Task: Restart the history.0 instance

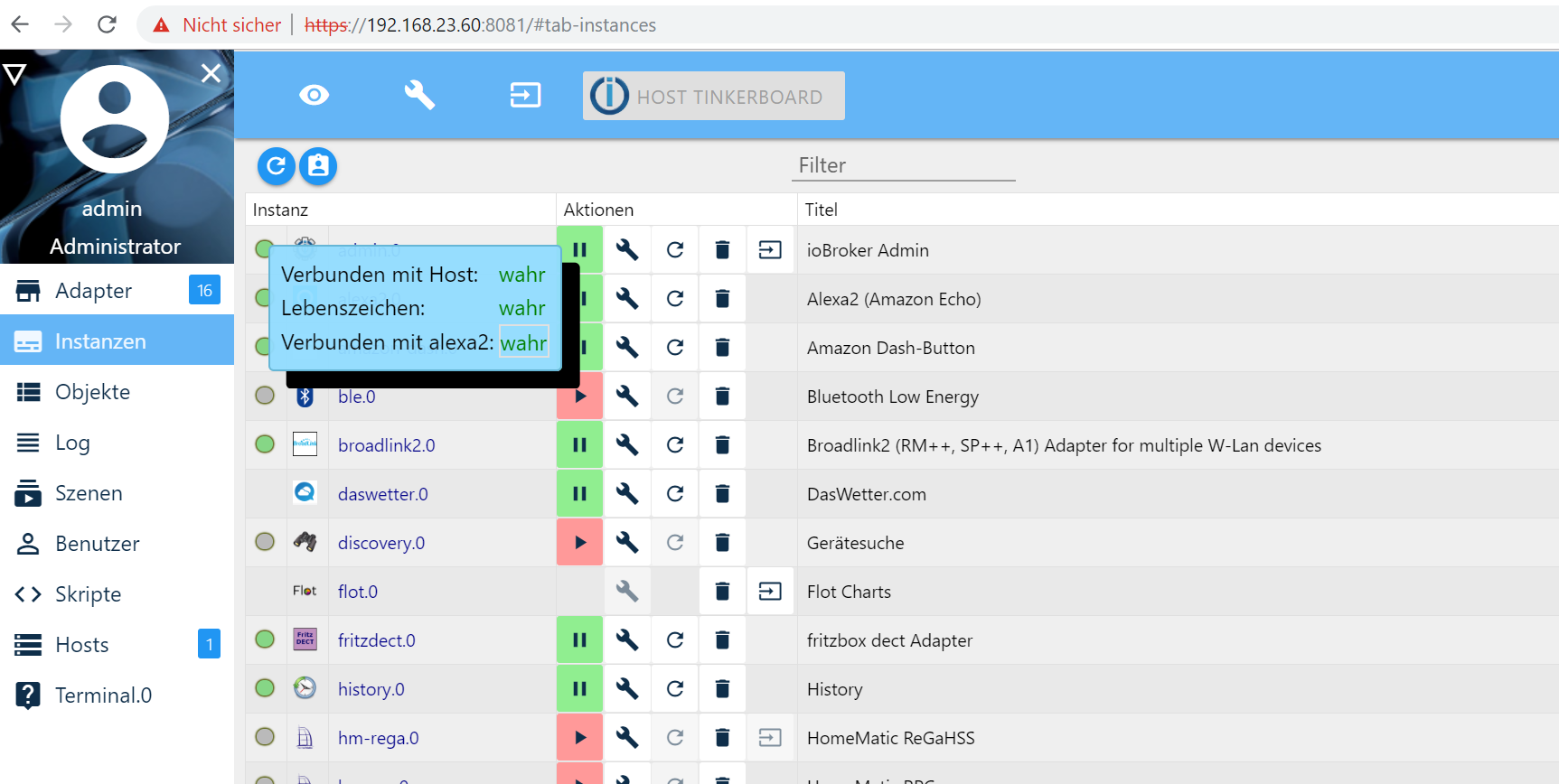Action: (x=675, y=689)
